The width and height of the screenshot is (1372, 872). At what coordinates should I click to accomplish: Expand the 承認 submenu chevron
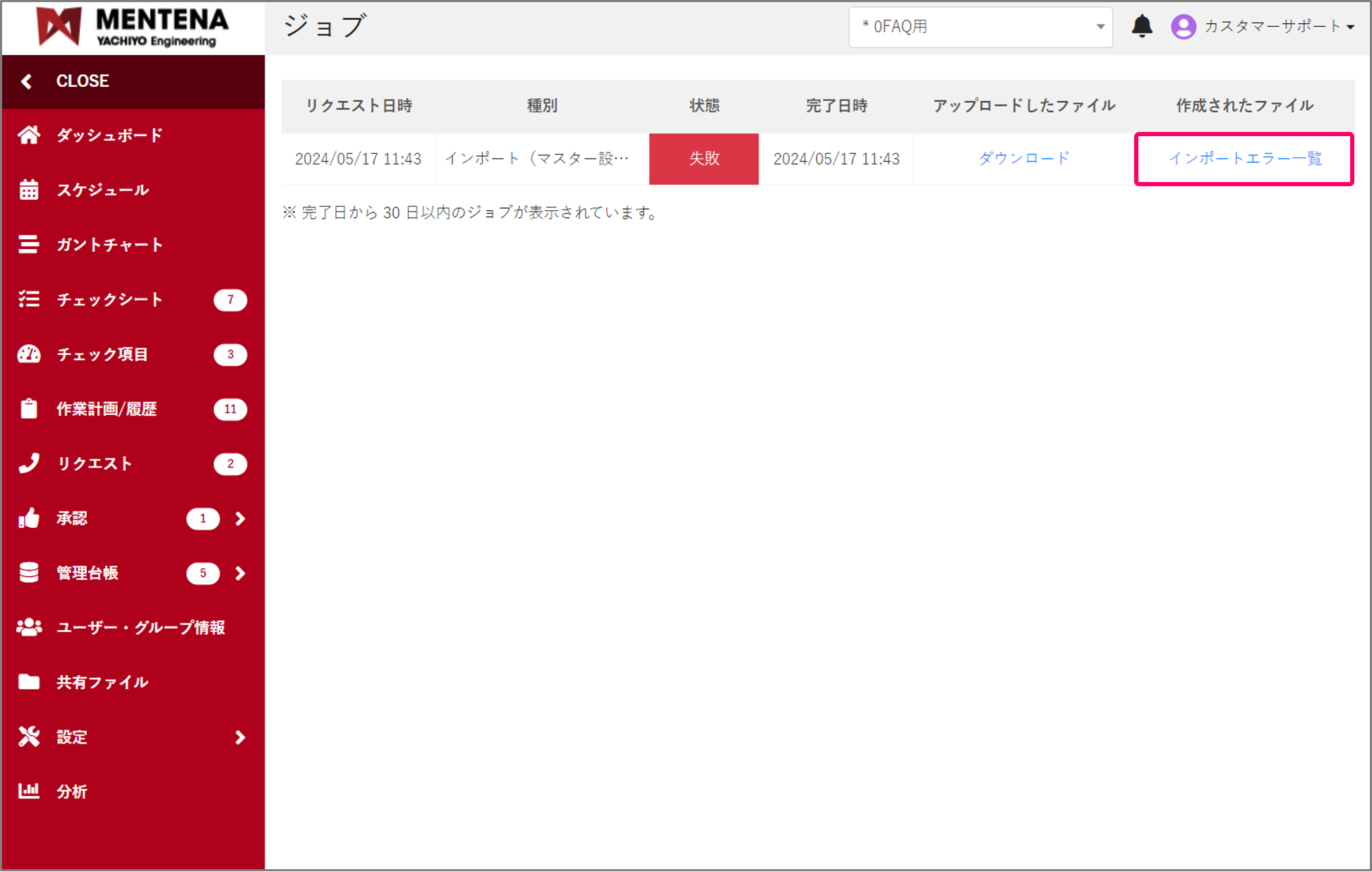point(240,519)
